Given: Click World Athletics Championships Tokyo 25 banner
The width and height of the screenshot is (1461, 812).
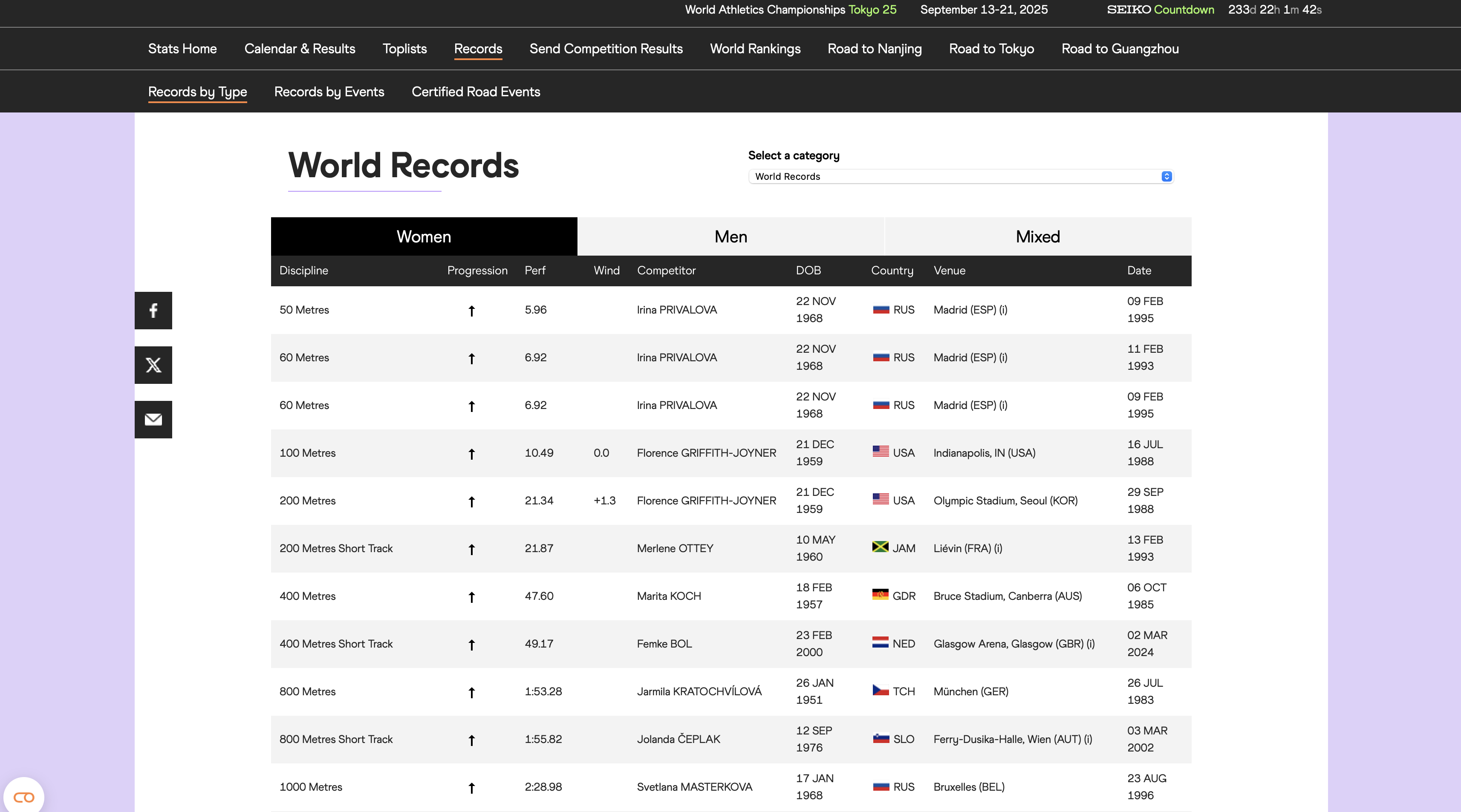Looking at the screenshot, I should [x=790, y=10].
